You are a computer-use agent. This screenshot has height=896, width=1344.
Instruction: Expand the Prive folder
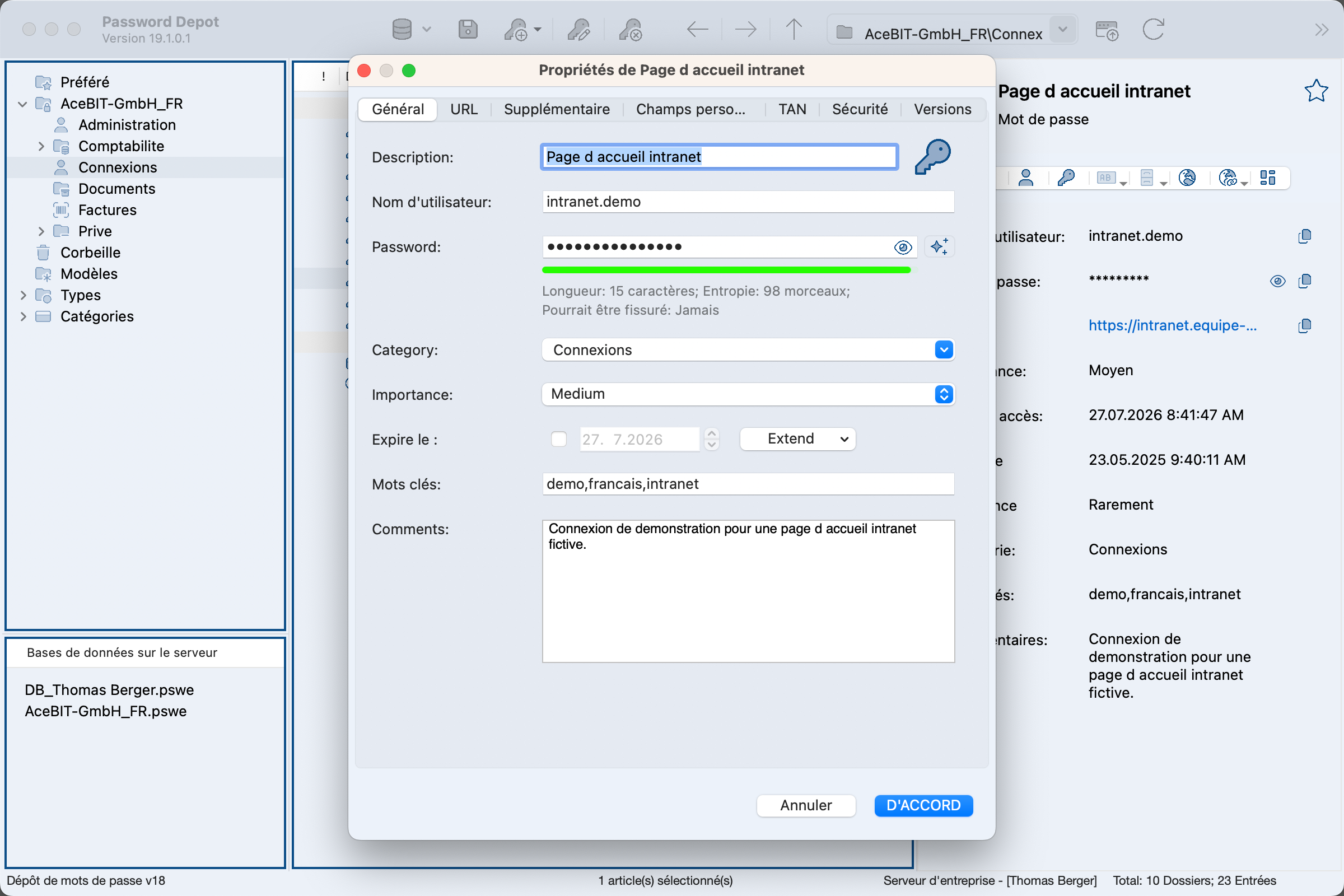point(41,231)
